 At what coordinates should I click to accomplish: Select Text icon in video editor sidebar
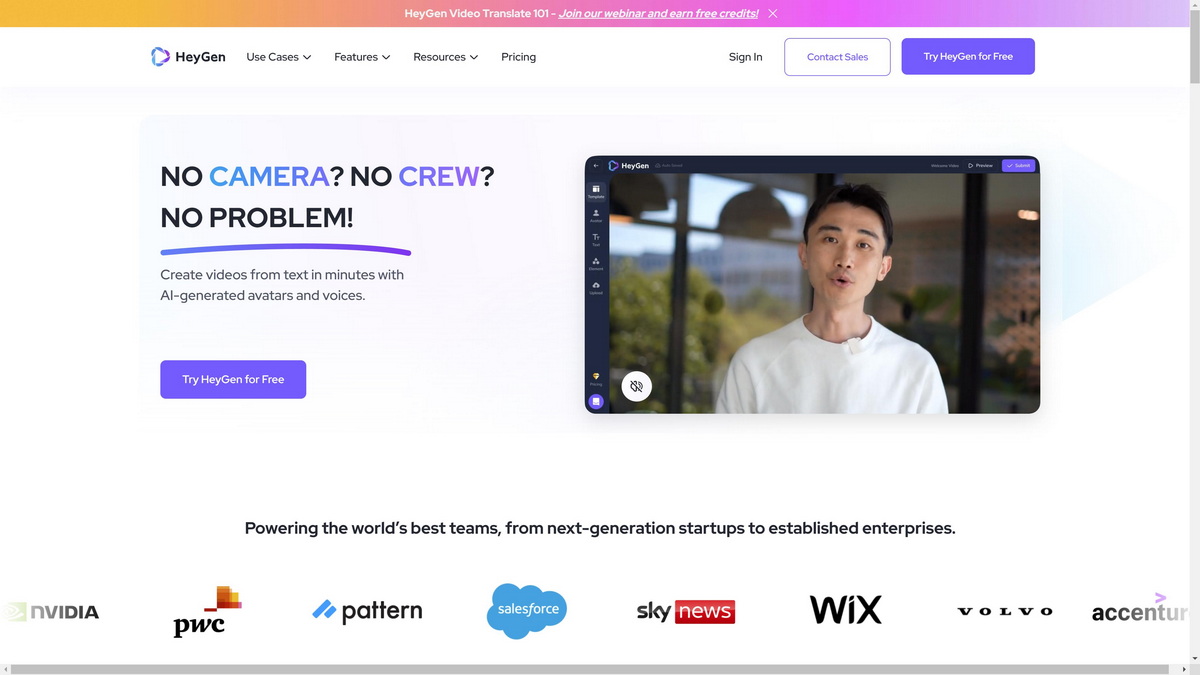tap(596, 240)
